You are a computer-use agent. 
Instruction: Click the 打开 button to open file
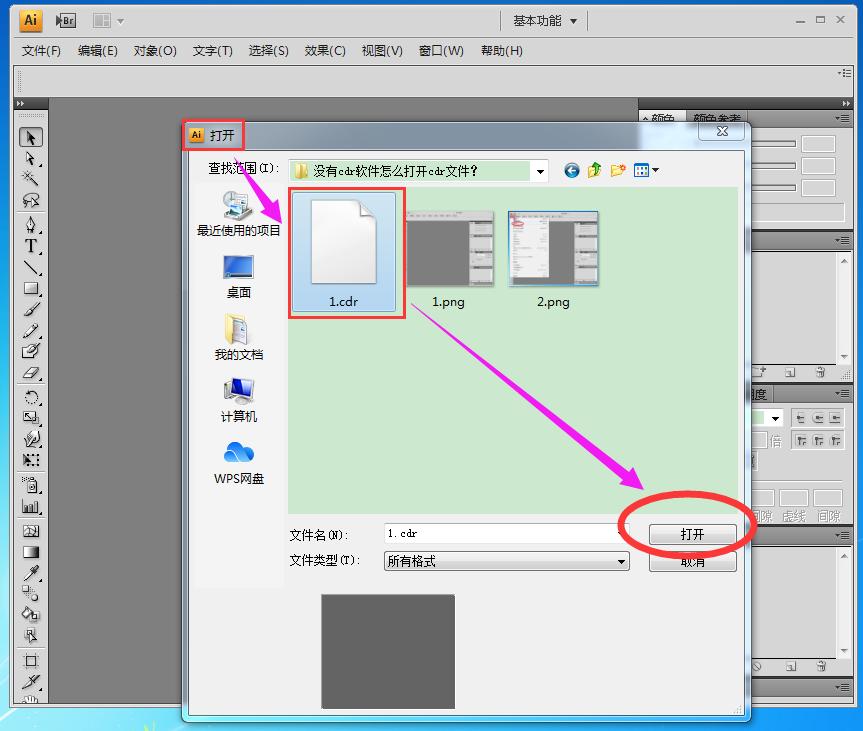(692, 533)
